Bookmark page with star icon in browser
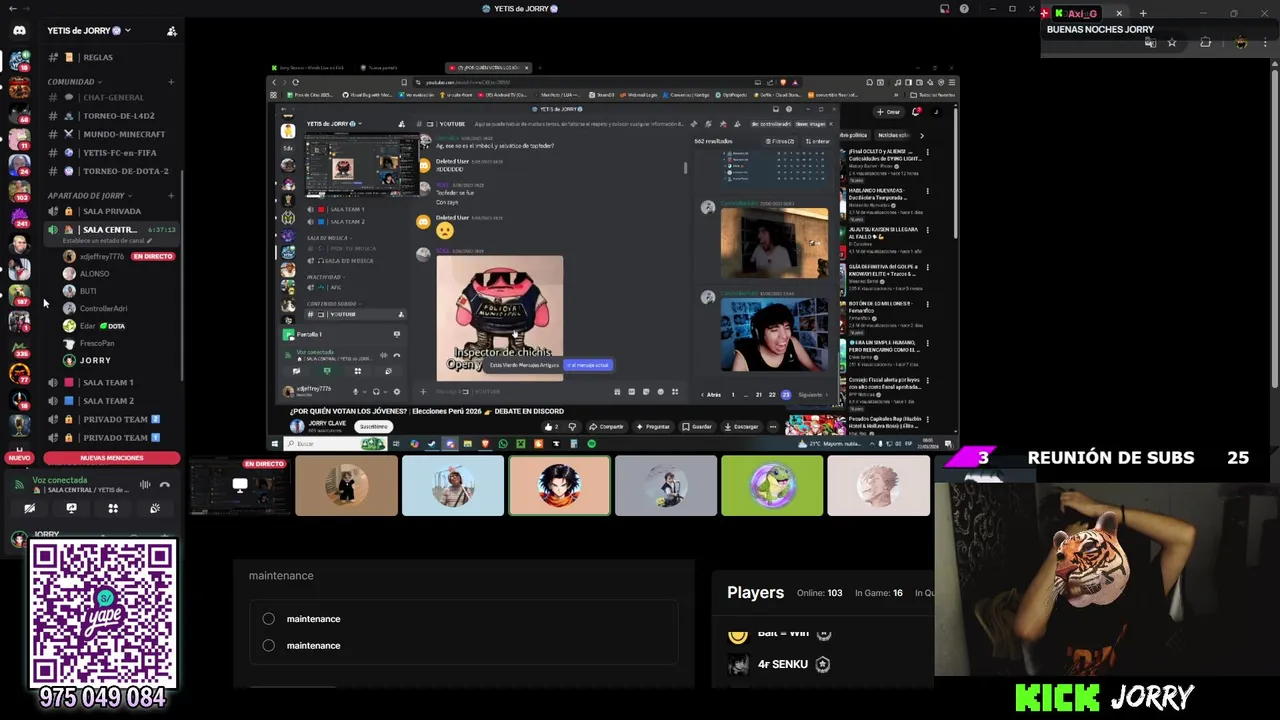This screenshot has width=1280, height=720. [x=1172, y=43]
